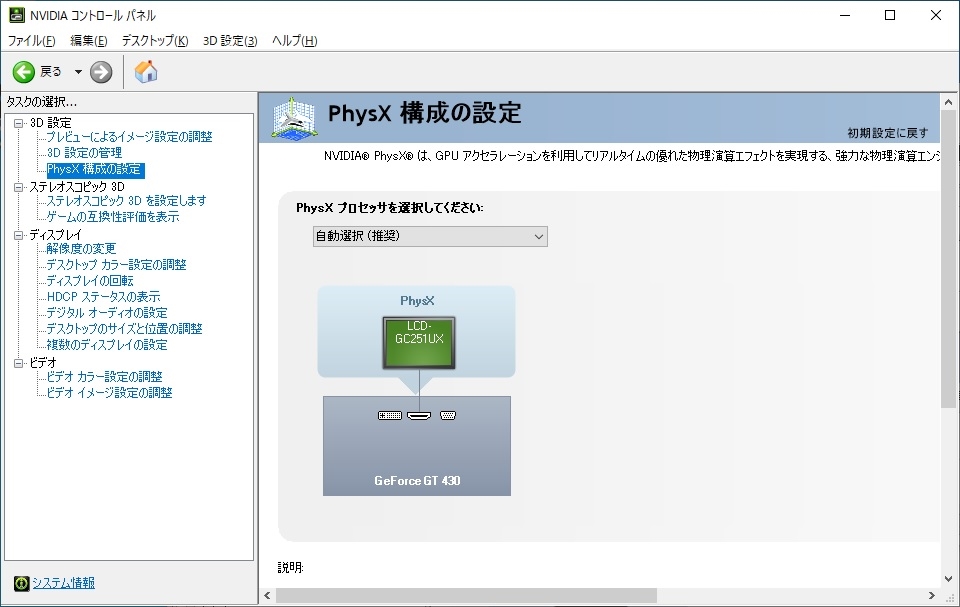
Task: Select プレビューによるイメージ設定の調整
Action: coord(129,137)
